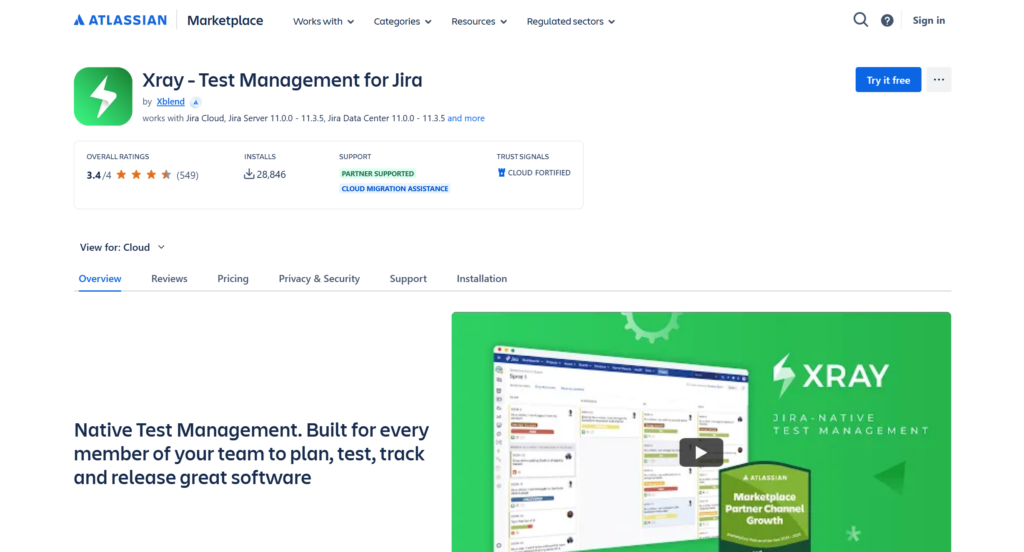
Task: Click the Cloud Fortified label
Action: coord(539,172)
